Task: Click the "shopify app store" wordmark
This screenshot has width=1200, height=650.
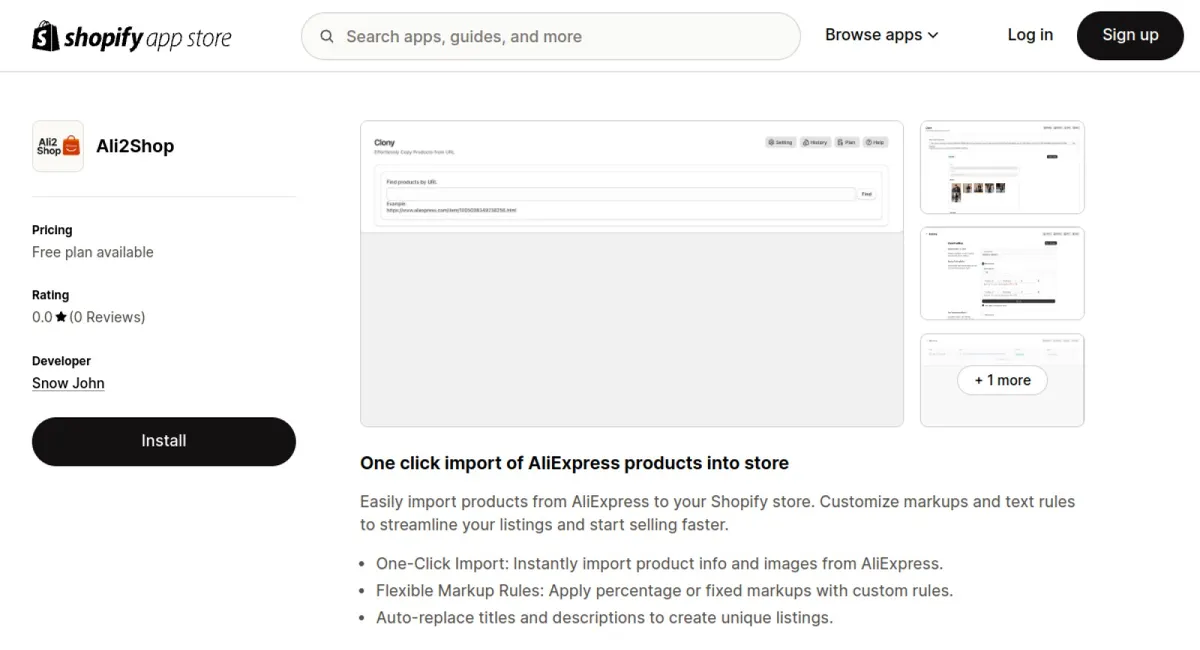Action: click(x=147, y=38)
